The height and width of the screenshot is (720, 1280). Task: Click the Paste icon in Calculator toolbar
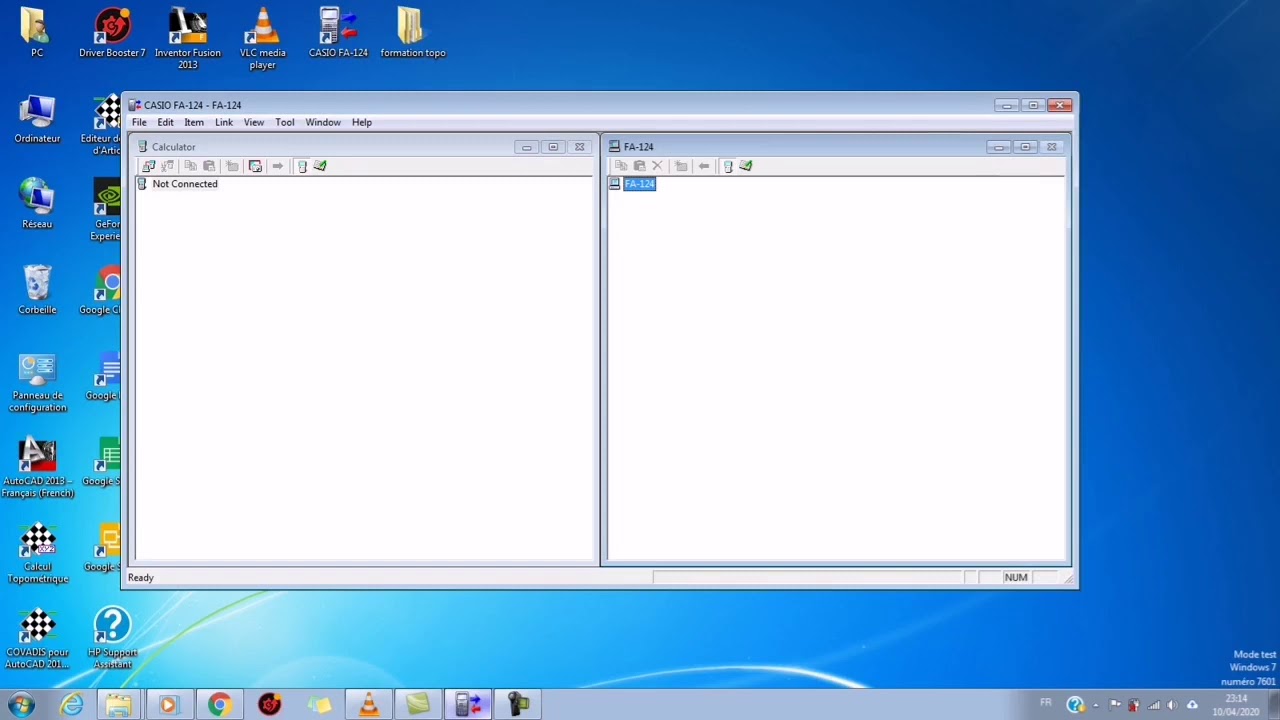[x=209, y=166]
